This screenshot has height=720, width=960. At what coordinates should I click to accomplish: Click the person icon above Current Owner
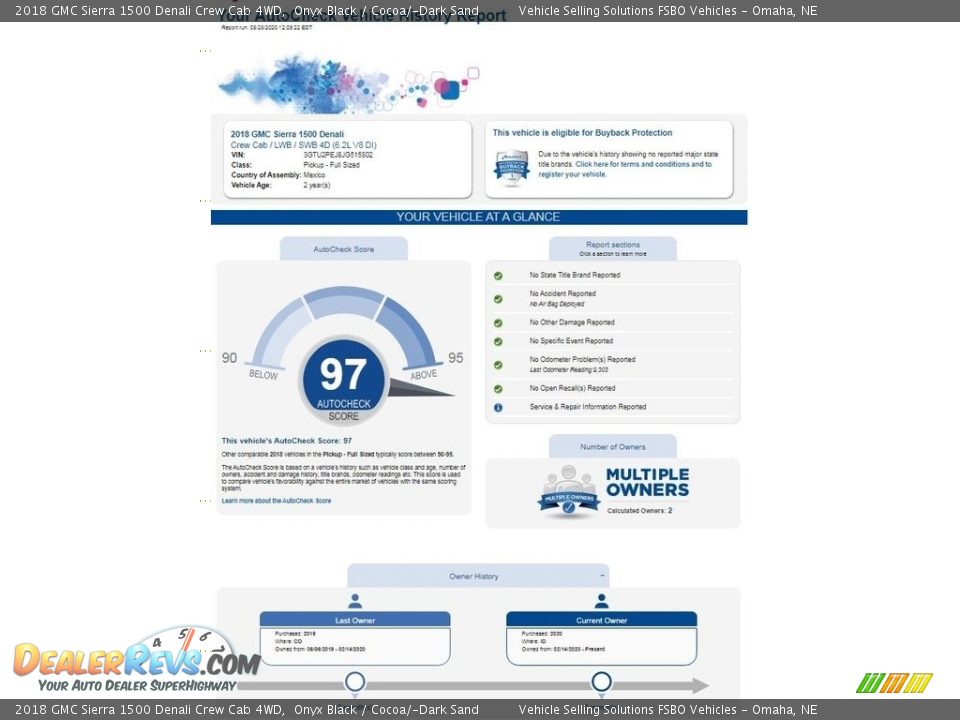click(602, 601)
